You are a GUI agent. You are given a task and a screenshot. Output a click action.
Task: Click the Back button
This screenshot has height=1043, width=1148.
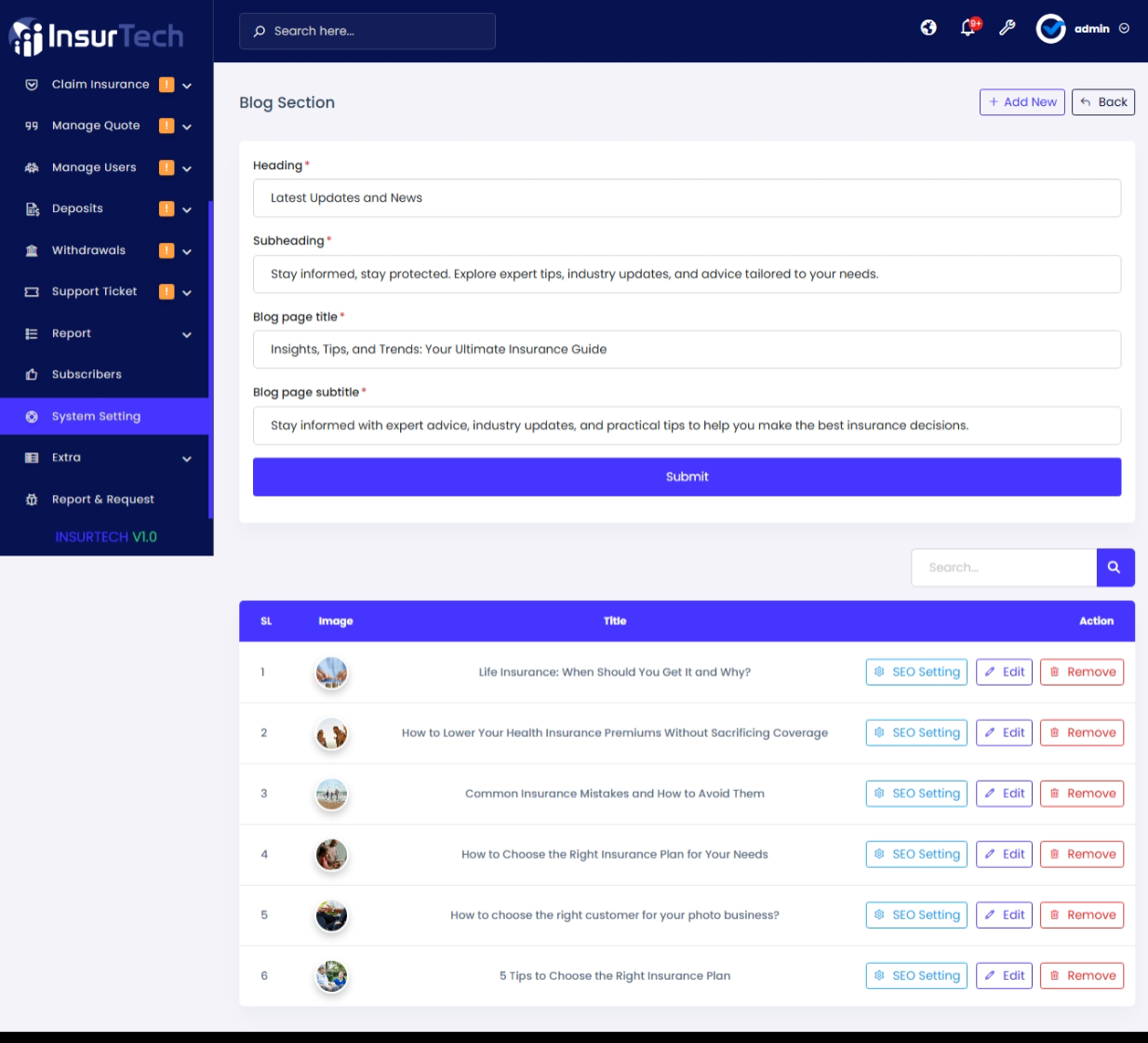click(x=1103, y=102)
